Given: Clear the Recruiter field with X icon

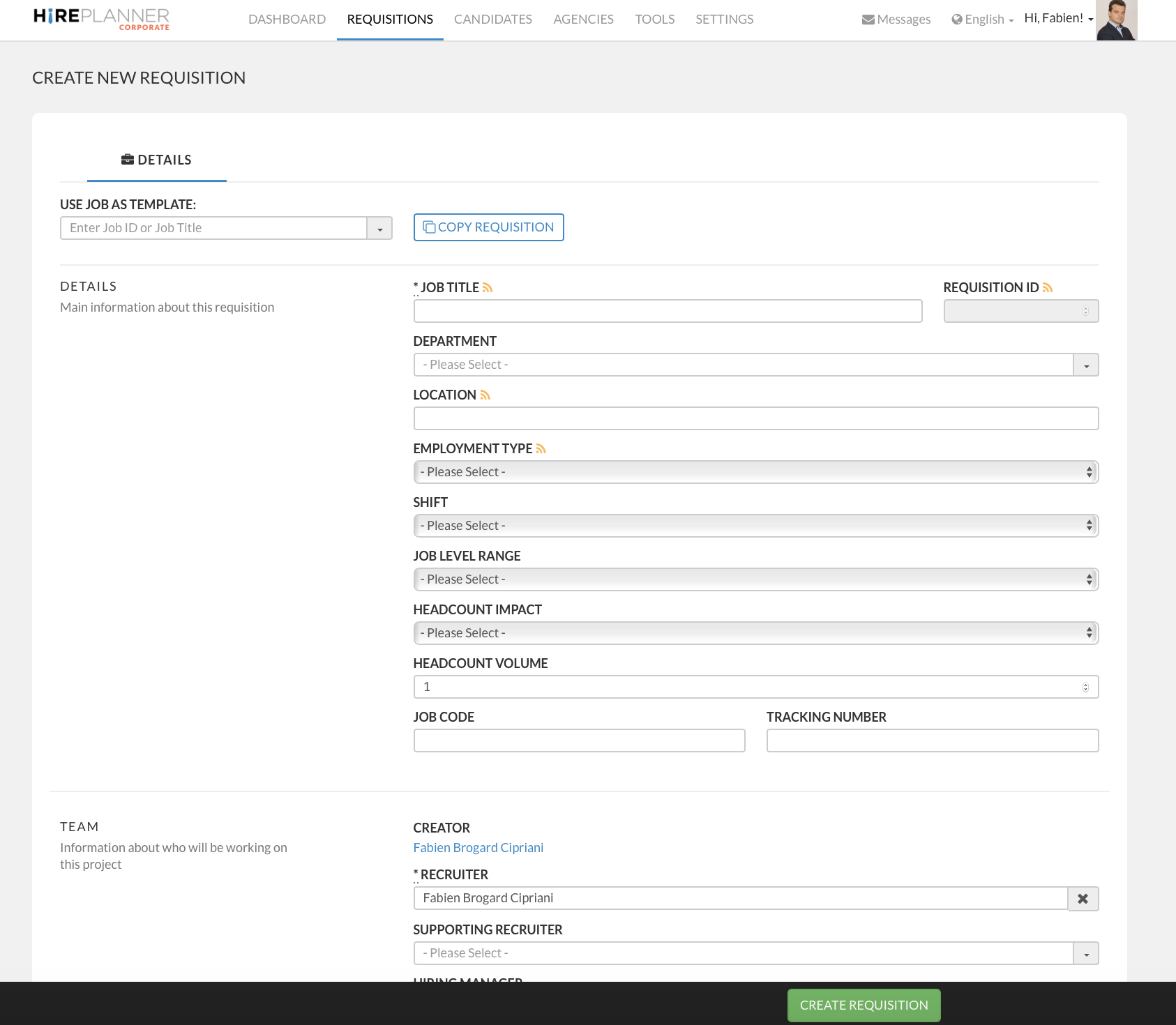Looking at the screenshot, I should [1083, 899].
